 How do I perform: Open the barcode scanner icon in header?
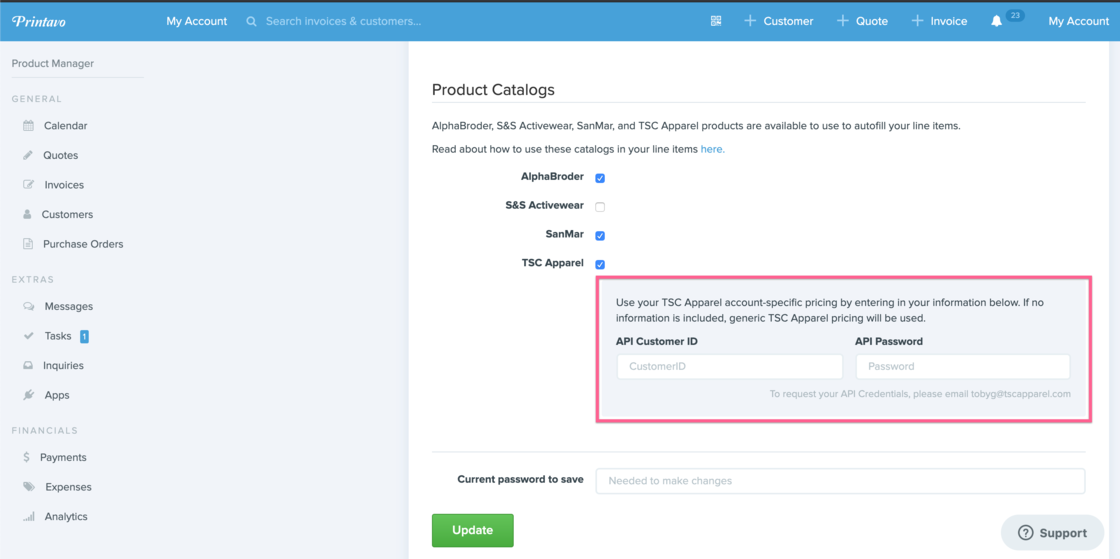pos(716,21)
